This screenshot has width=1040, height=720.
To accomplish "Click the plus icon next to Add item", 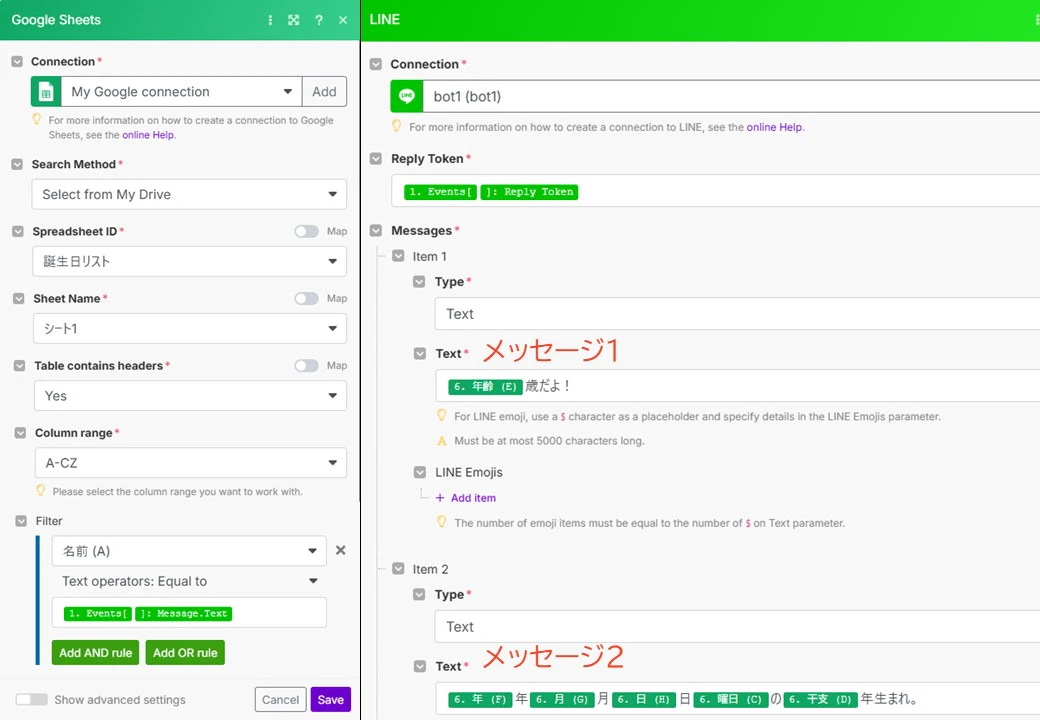I will coord(440,498).
